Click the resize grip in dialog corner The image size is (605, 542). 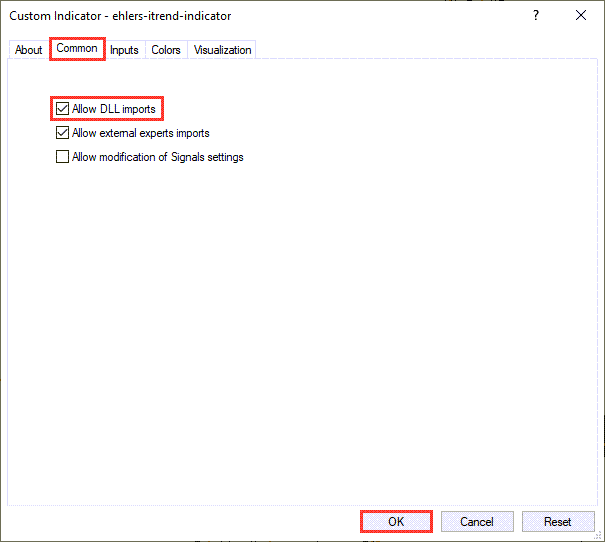(x=598, y=535)
